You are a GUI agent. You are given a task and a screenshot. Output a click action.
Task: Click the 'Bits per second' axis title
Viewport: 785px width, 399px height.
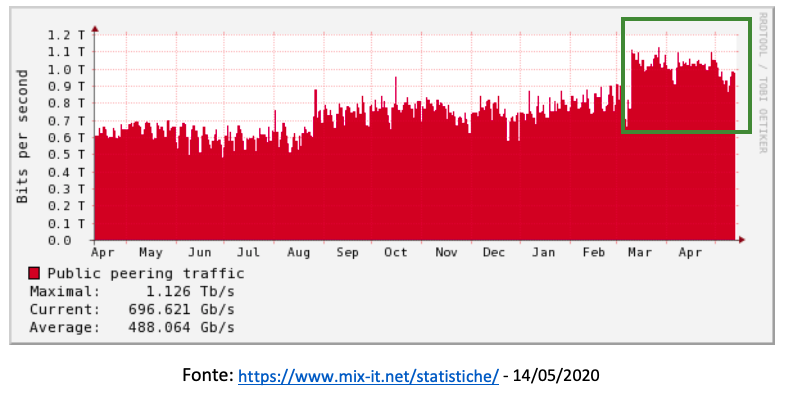click(22, 136)
